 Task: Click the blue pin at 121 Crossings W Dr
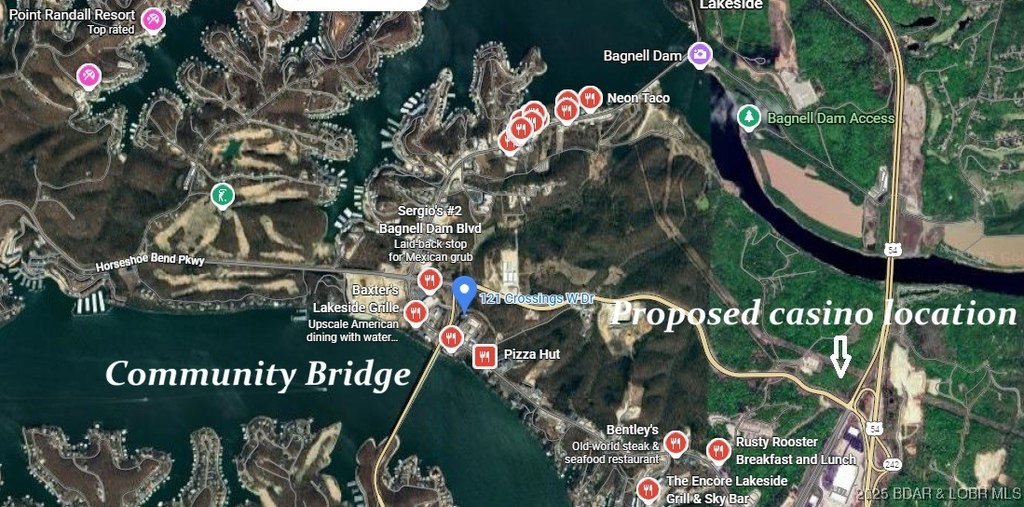(464, 293)
